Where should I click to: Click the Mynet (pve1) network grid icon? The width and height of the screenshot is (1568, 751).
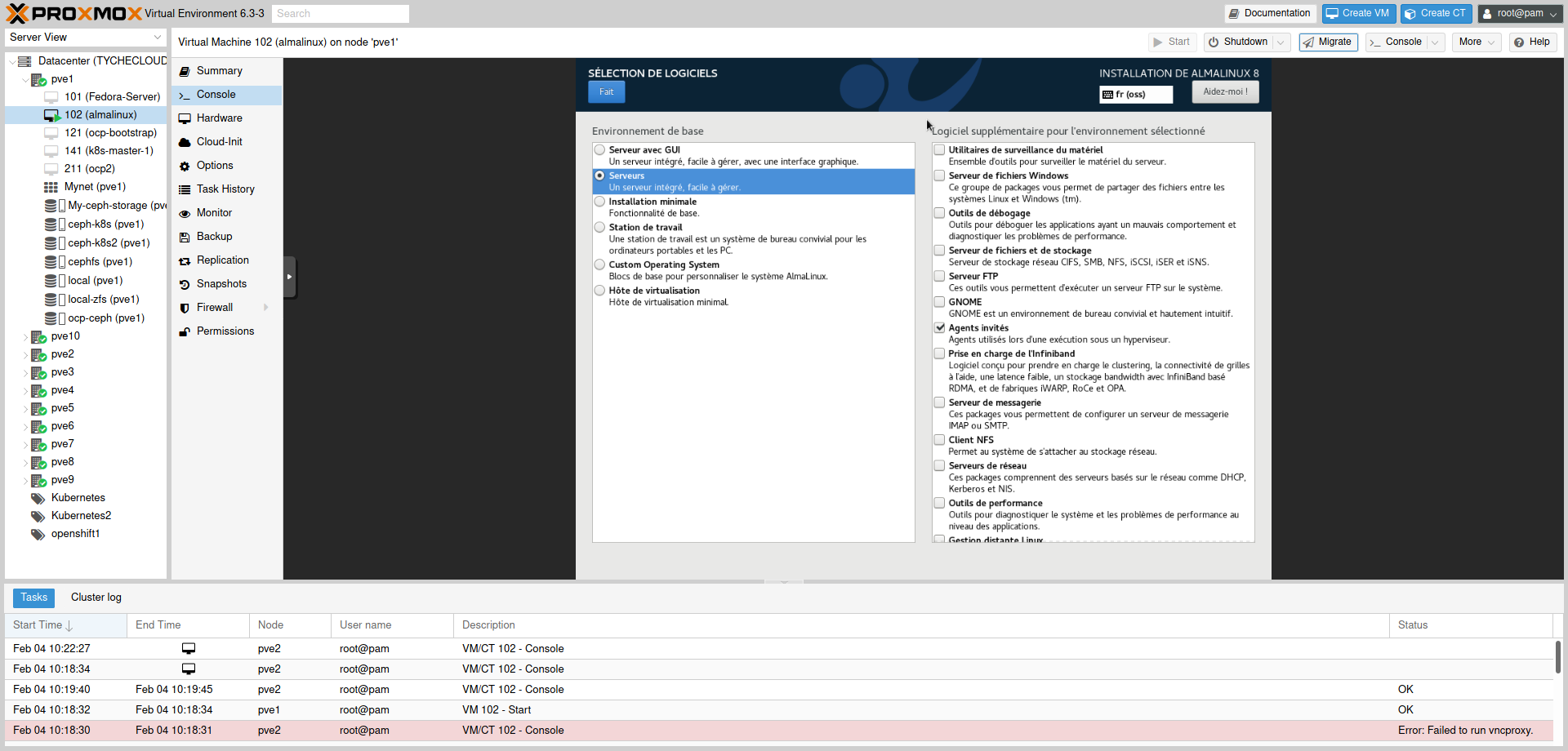tap(51, 187)
